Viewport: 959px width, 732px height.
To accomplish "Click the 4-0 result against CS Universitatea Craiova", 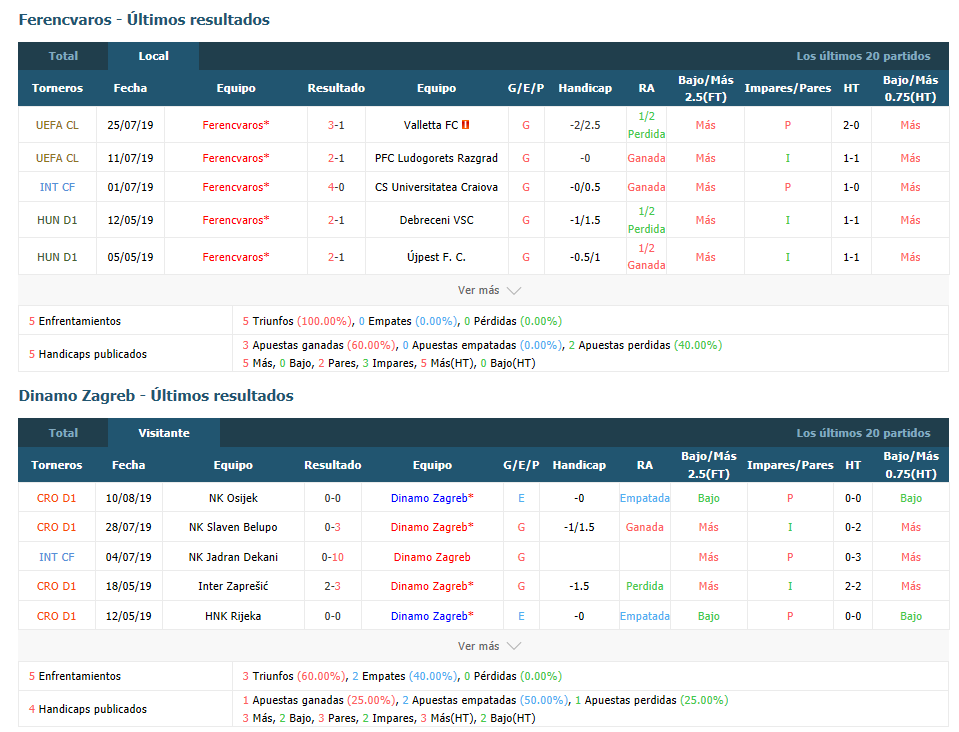I will click(336, 187).
